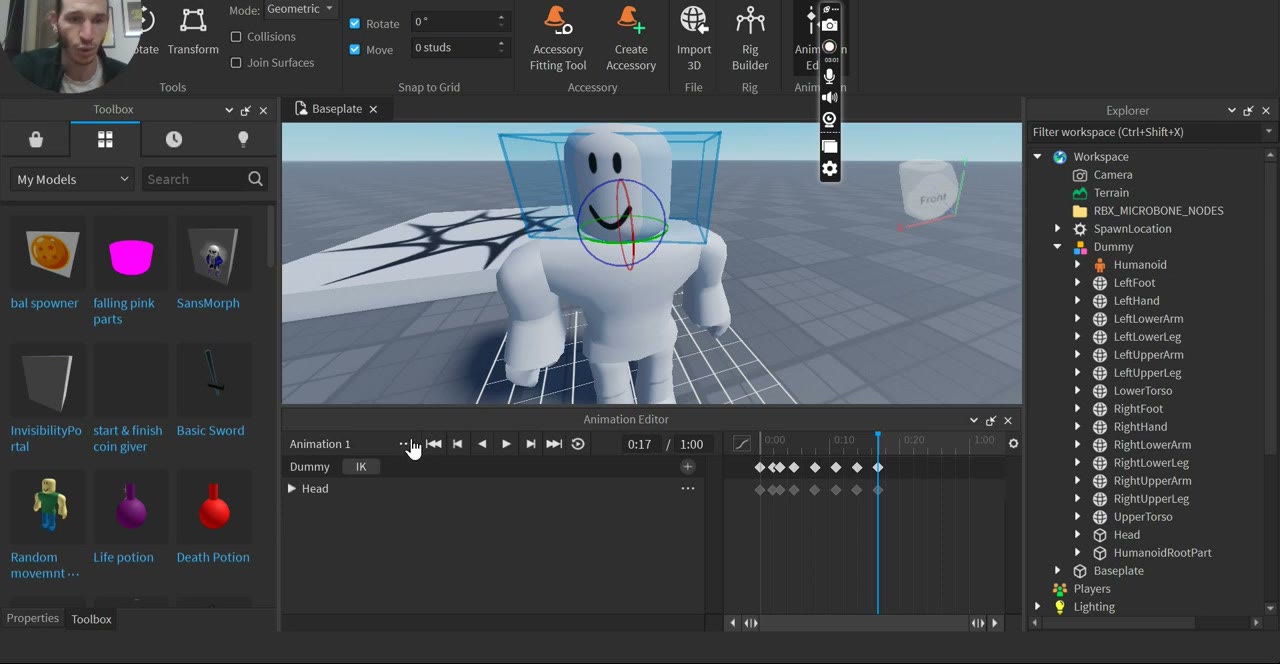This screenshot has width=1280, height=664.
Task: Open the Toolbox Creations lightbulb tab
Action: click(x=243, y=140)
